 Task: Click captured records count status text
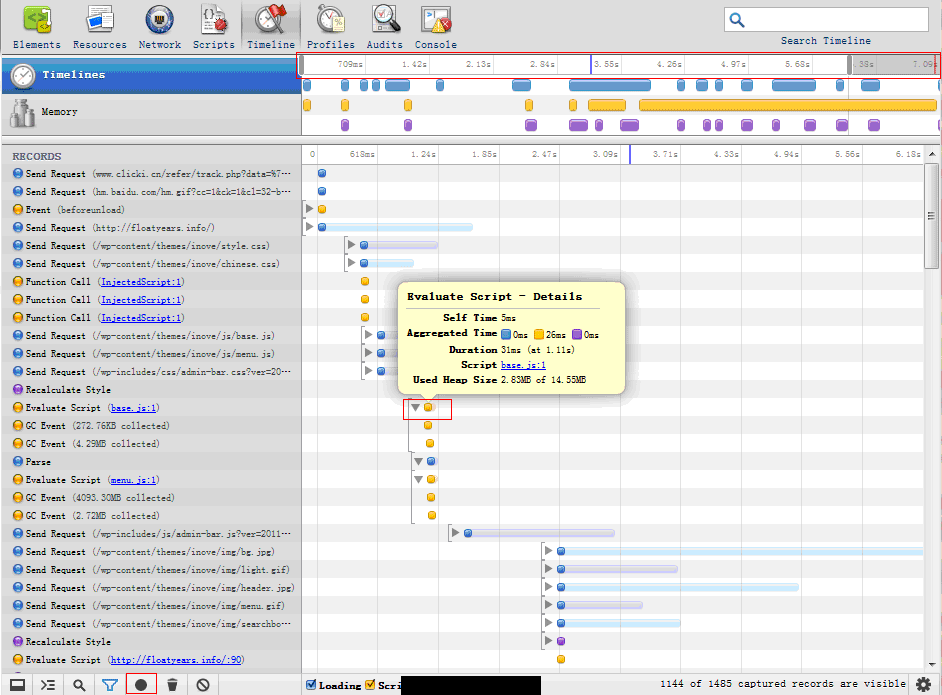[783, 684]
